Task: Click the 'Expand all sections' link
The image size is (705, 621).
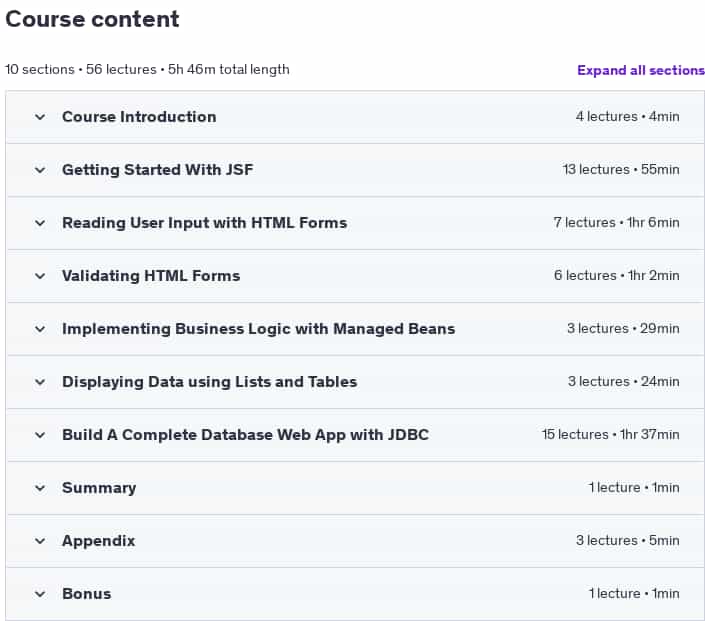Action: click(641, 70)
